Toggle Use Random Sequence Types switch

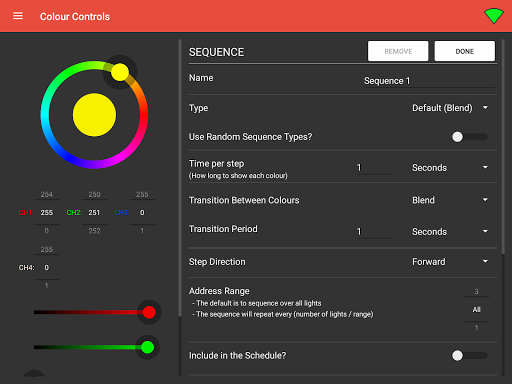pos(469,137)
